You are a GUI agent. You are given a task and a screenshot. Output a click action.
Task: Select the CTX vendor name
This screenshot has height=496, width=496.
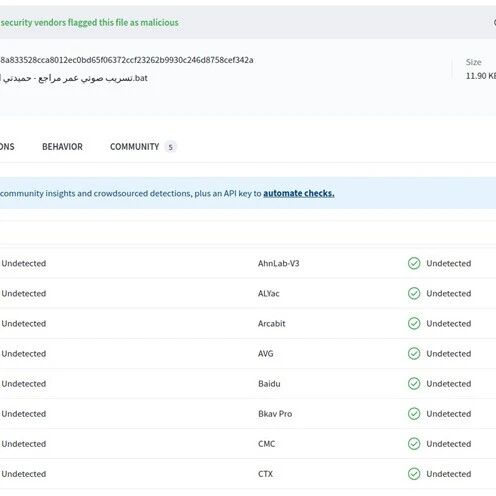click(x=265, y=474)
